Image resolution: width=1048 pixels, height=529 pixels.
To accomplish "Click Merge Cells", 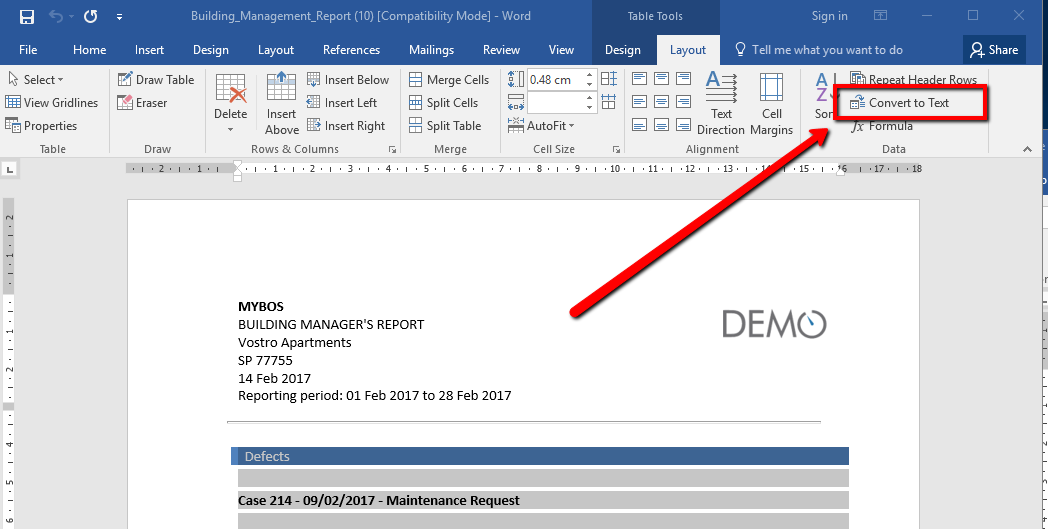I will (448, 80).
